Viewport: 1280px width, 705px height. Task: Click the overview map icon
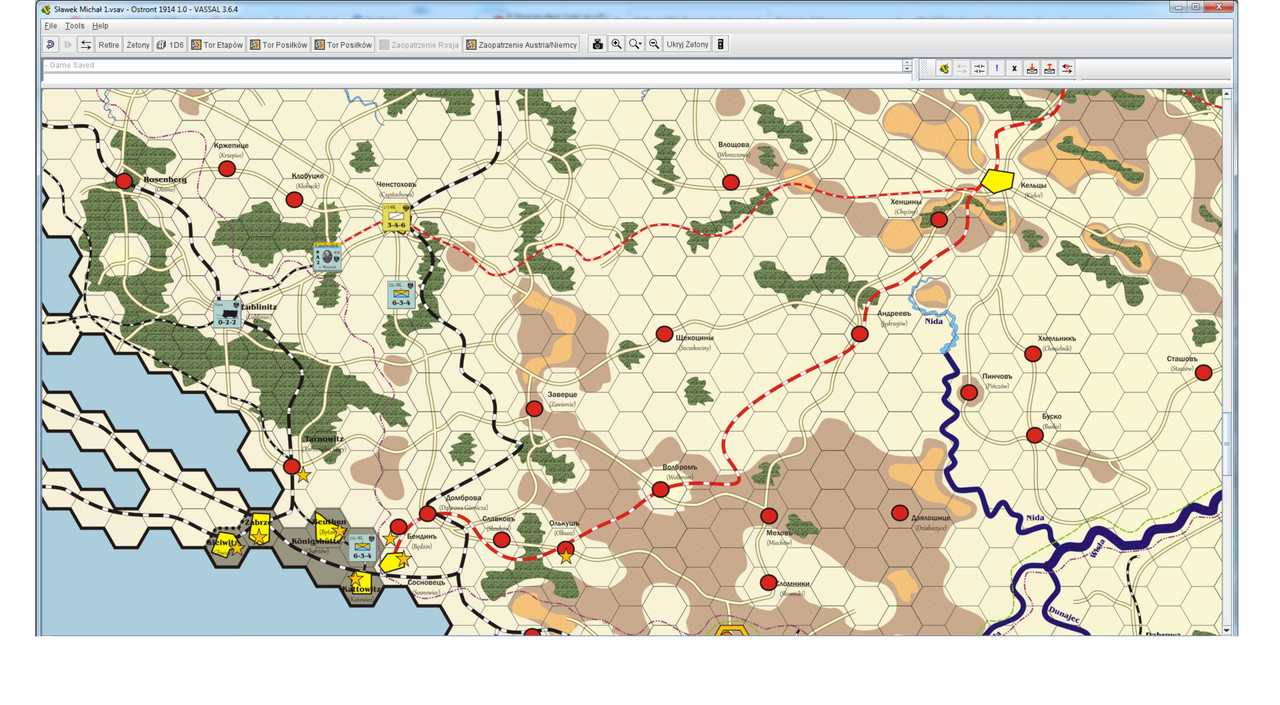pos(721,45)
